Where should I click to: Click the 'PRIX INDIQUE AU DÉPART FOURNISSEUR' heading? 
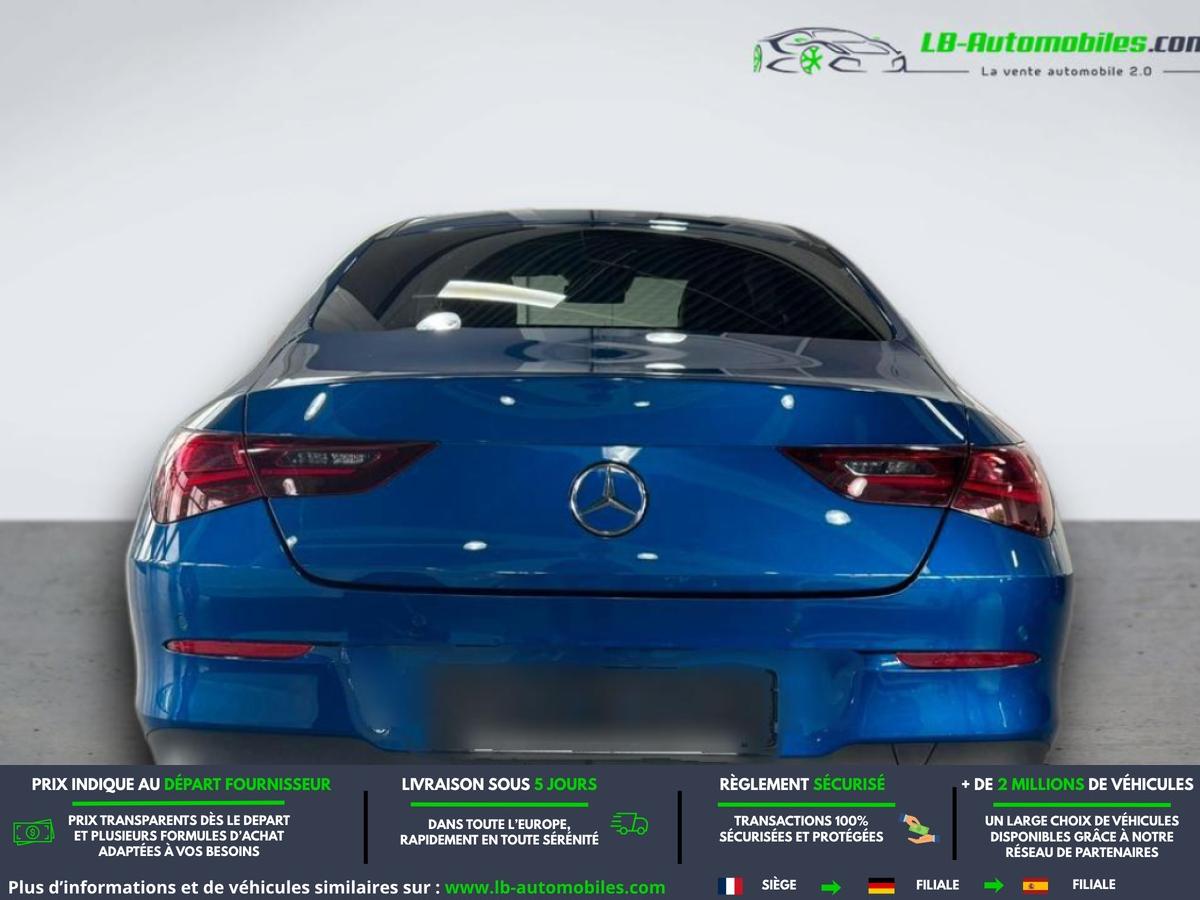click(x=181, y=784)
